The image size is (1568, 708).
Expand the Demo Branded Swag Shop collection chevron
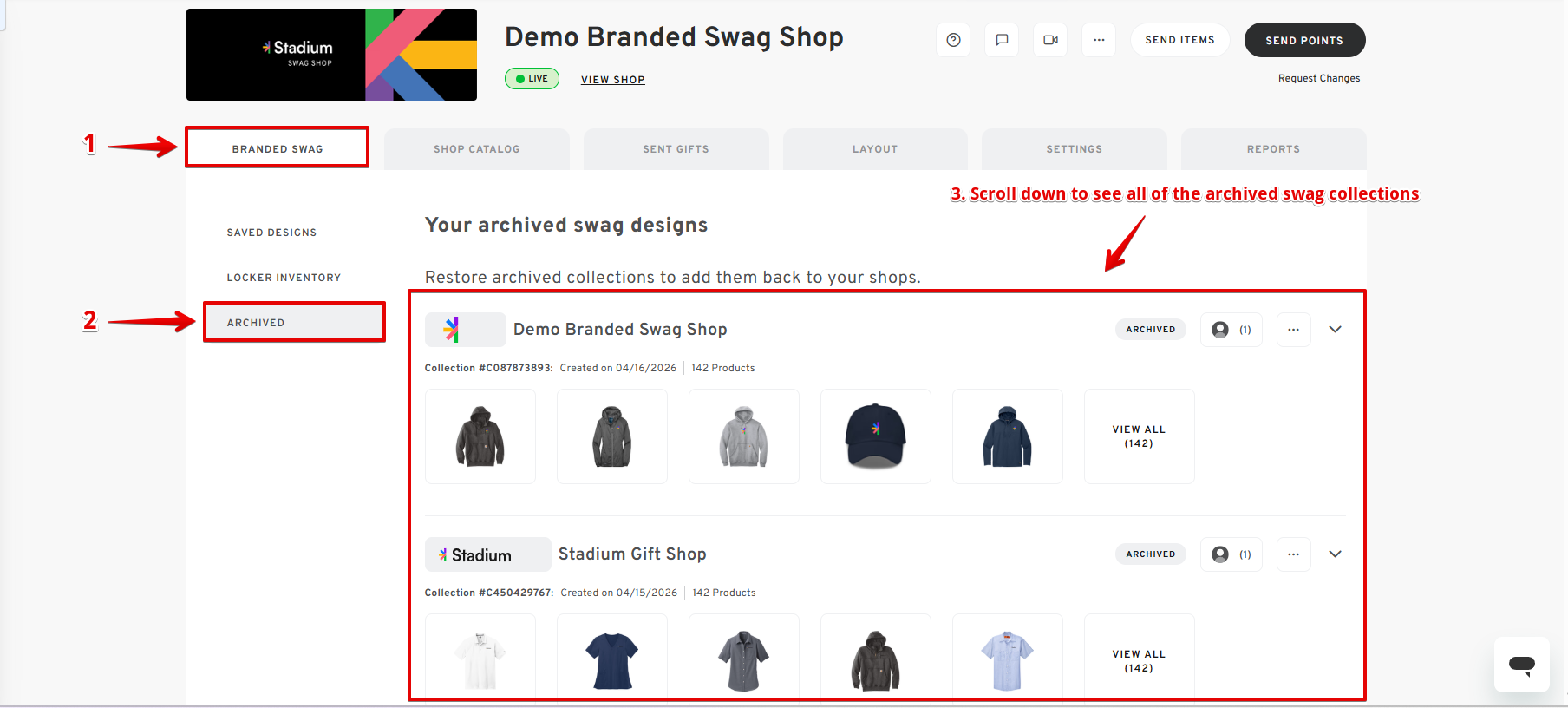tap(1335, 330)
